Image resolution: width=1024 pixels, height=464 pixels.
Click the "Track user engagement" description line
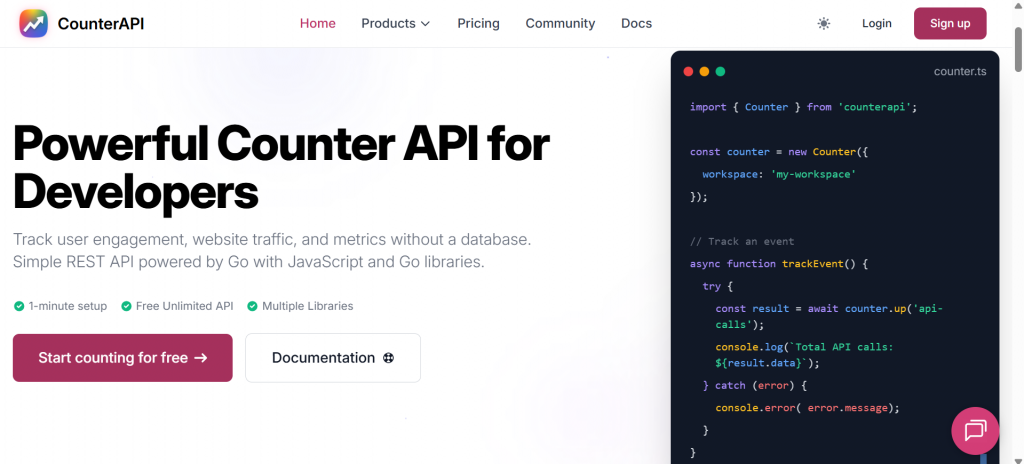click(x=272, y=239)
